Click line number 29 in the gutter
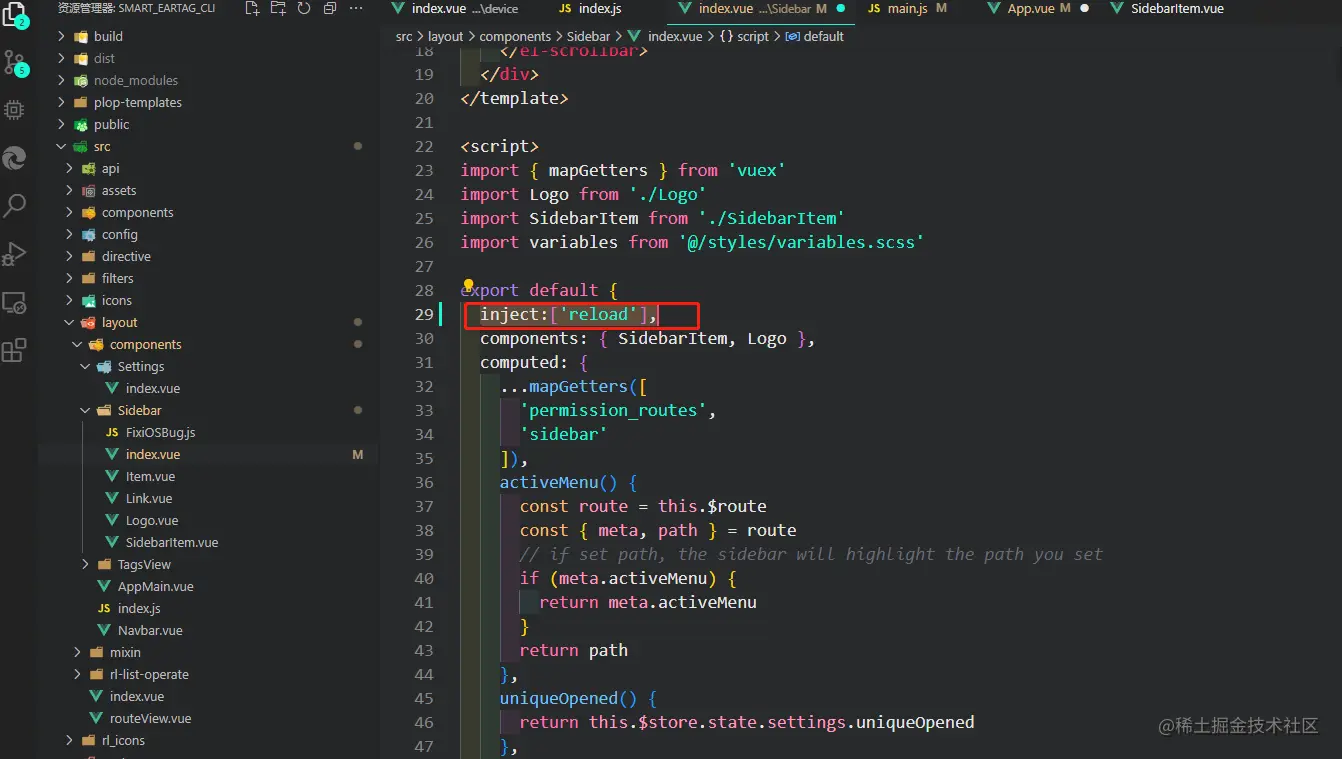The height and width of the screenshot is (759, 1342). tap(424, 314)
